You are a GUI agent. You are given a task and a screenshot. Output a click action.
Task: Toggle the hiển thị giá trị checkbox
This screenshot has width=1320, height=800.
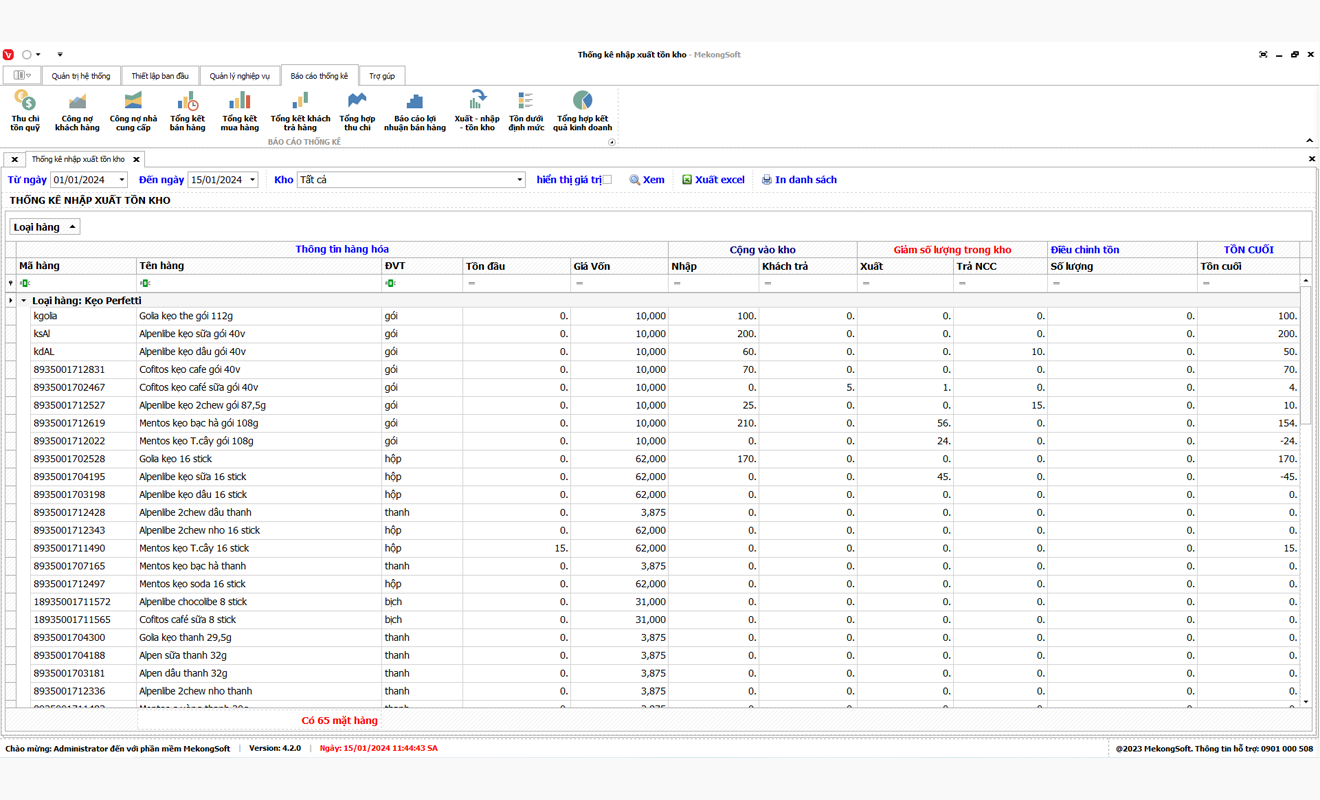click(607, 180)
